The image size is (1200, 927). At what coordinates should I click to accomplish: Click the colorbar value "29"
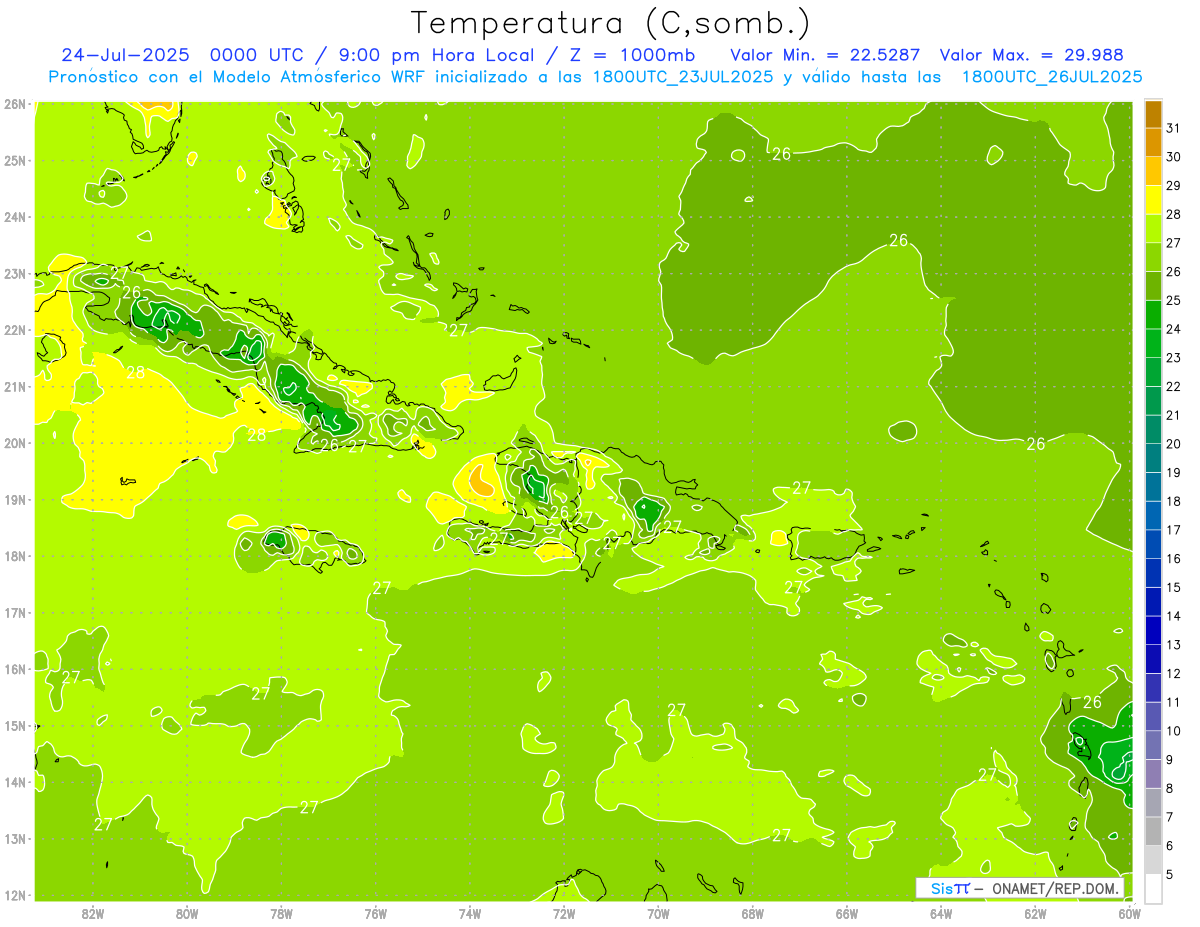click(x=1175, y=185)
